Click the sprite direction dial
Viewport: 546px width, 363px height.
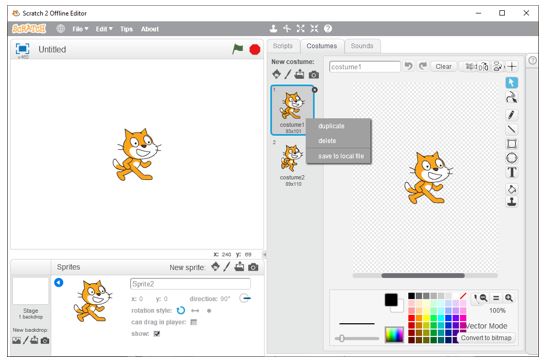(x=245, y=298)
